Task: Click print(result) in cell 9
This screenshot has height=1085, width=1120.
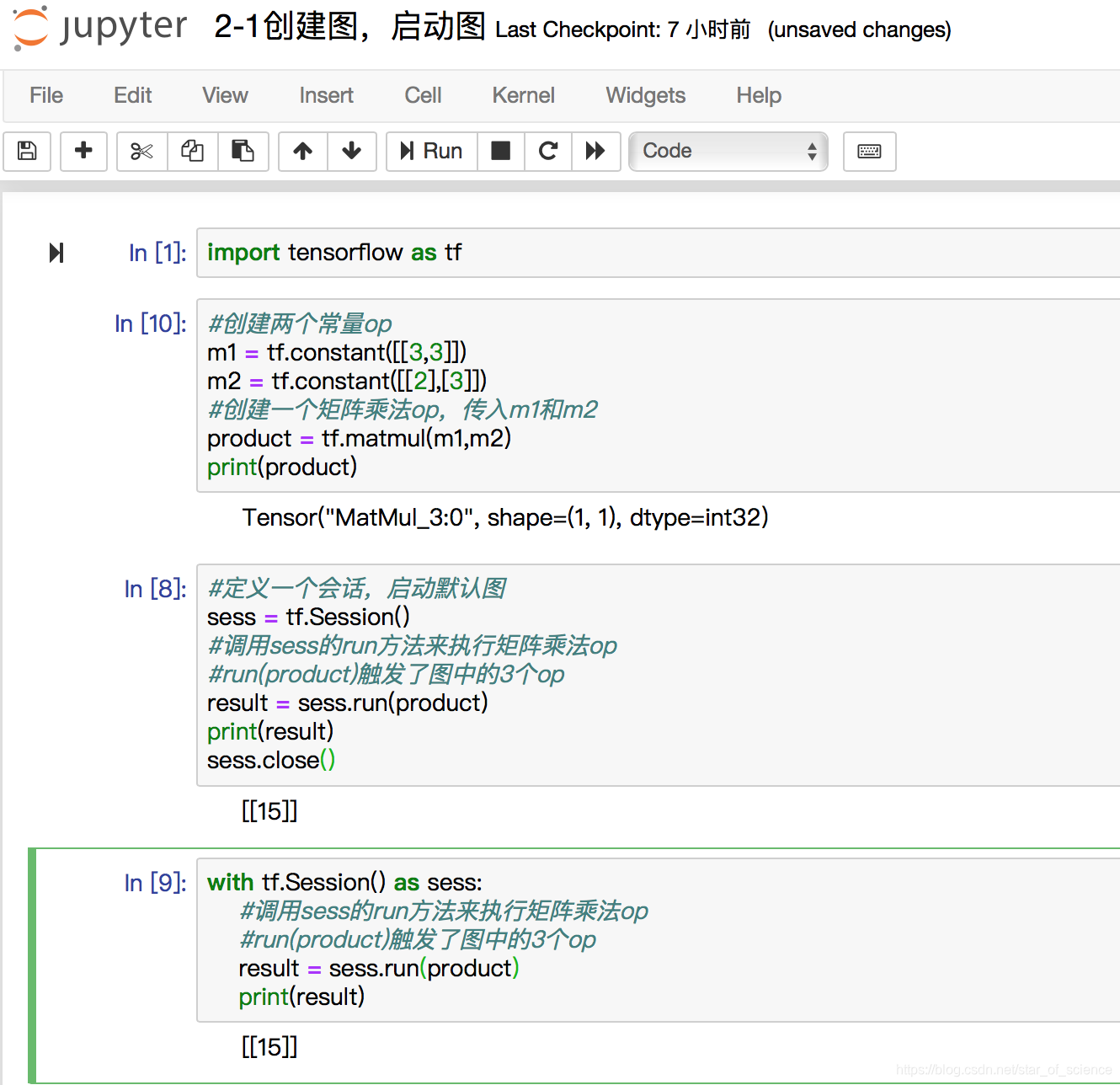Action: (x=301, y=997)
